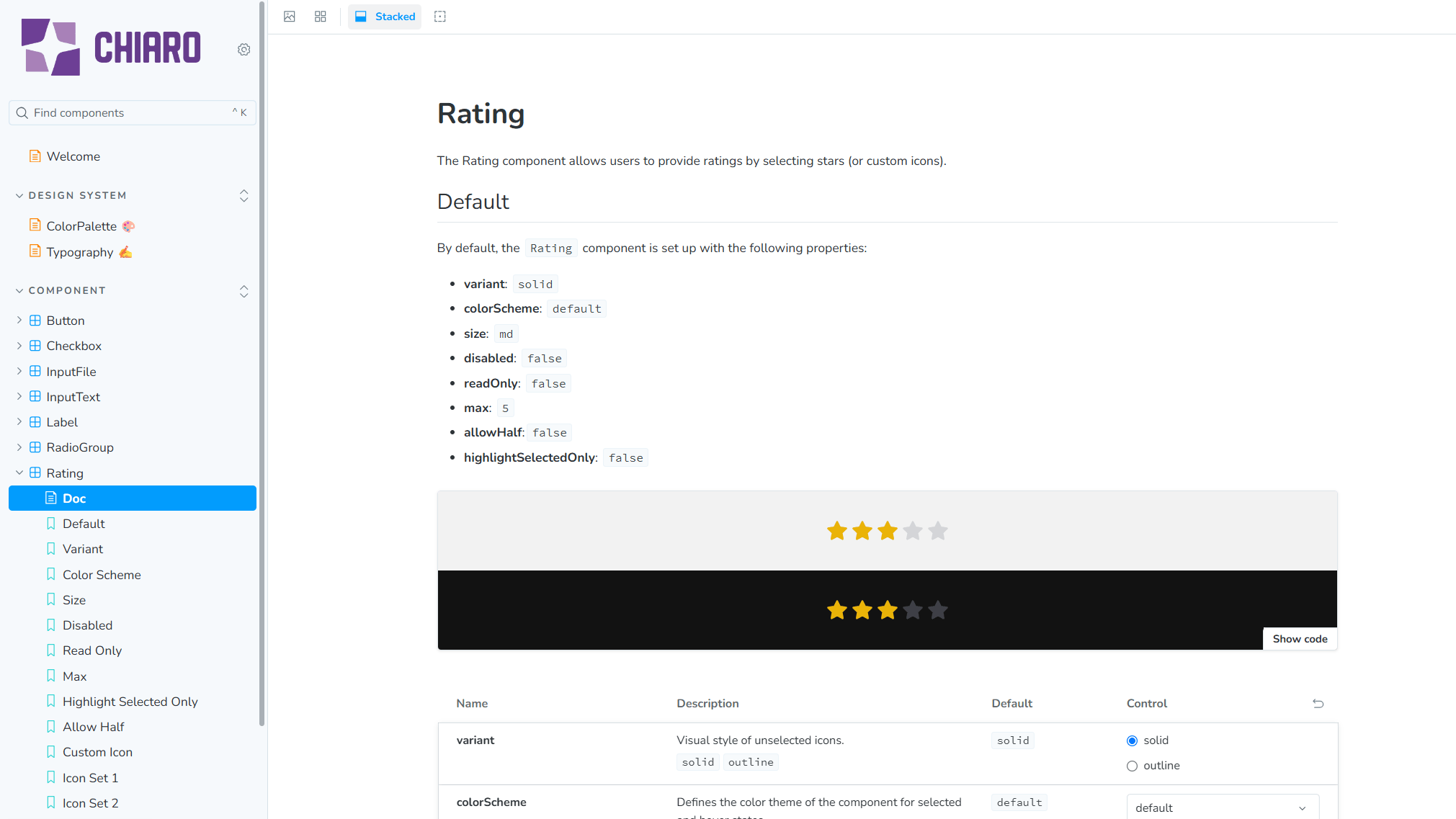The width and height of the screenshot is (1456, 819).
Task: Click the Show code button
Action: (x=1300, y=638)
